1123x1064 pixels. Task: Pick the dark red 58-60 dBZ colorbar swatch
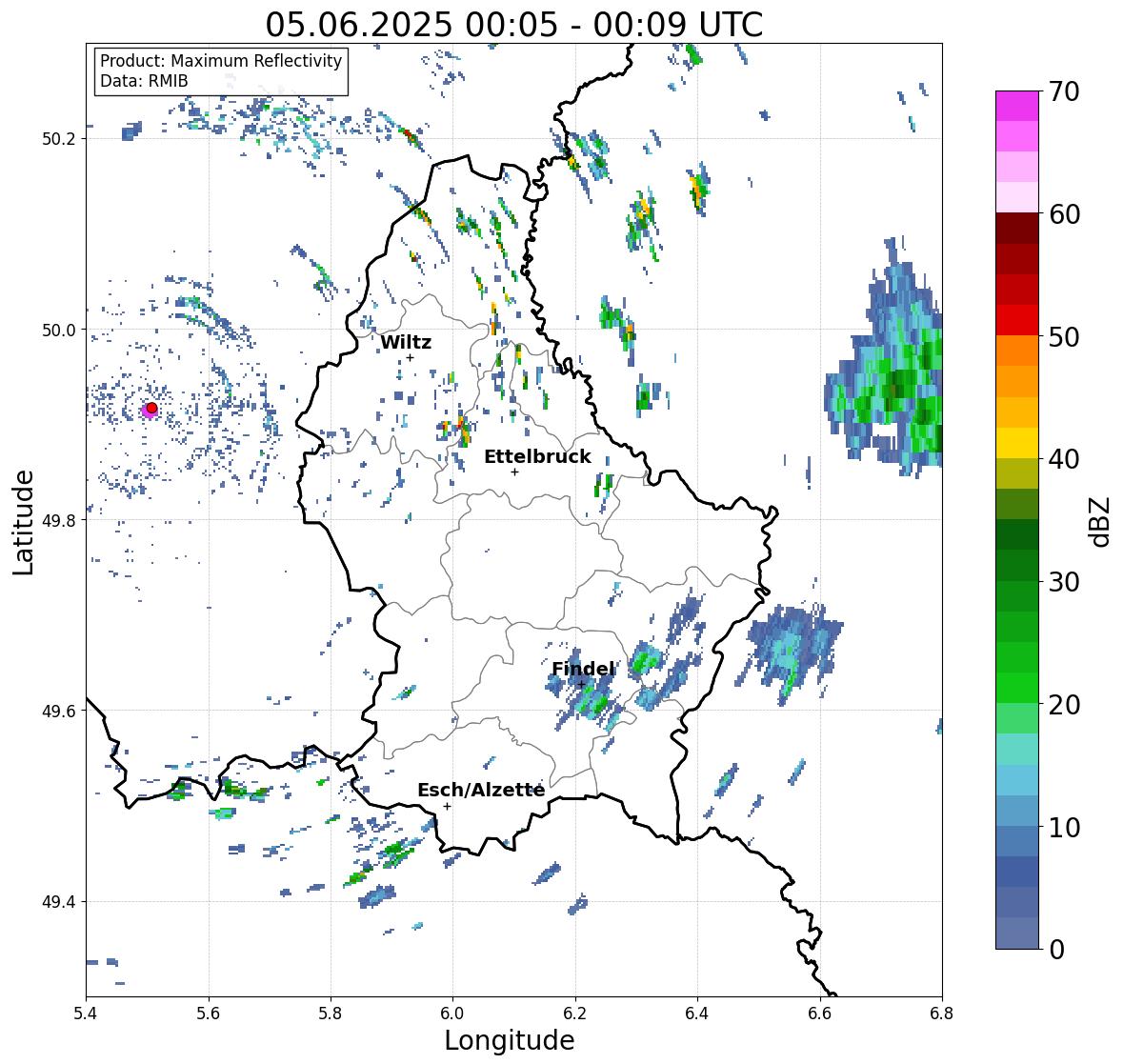tap(1017, 229)
